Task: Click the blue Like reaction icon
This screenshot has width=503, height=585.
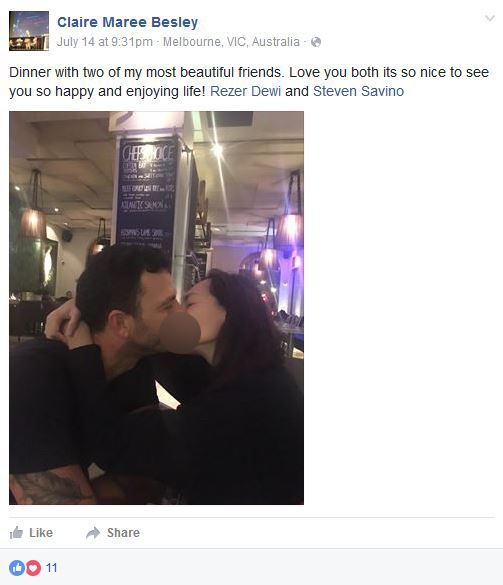Action: (x=17, y=568)
